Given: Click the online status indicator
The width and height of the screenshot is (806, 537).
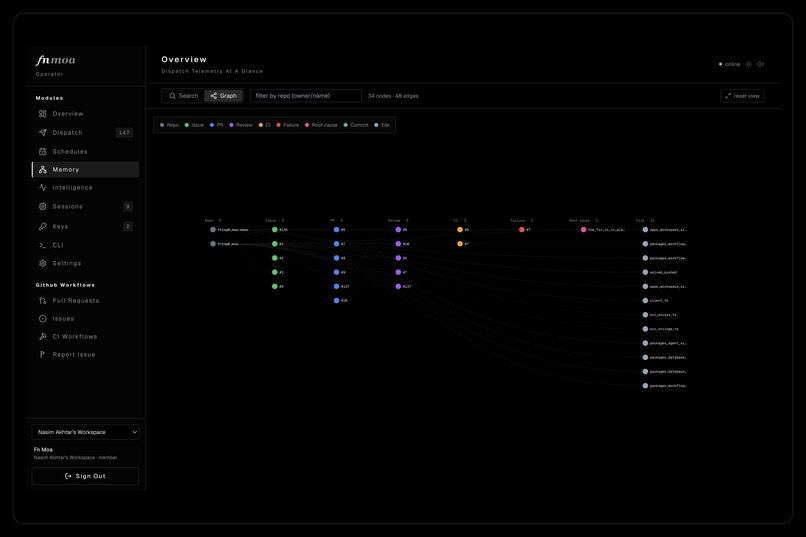Looking at the screenshot, I should pos(729,64).
